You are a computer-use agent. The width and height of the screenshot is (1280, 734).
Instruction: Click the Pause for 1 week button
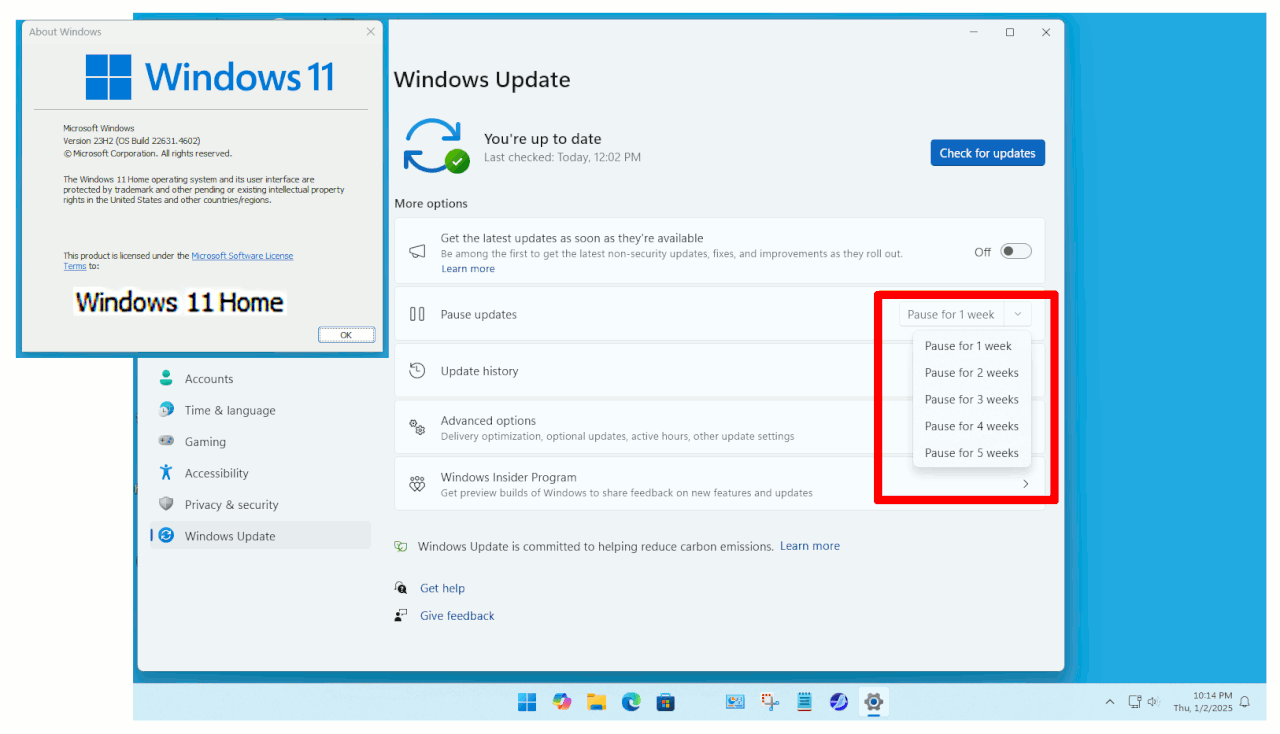pos(951,314)
